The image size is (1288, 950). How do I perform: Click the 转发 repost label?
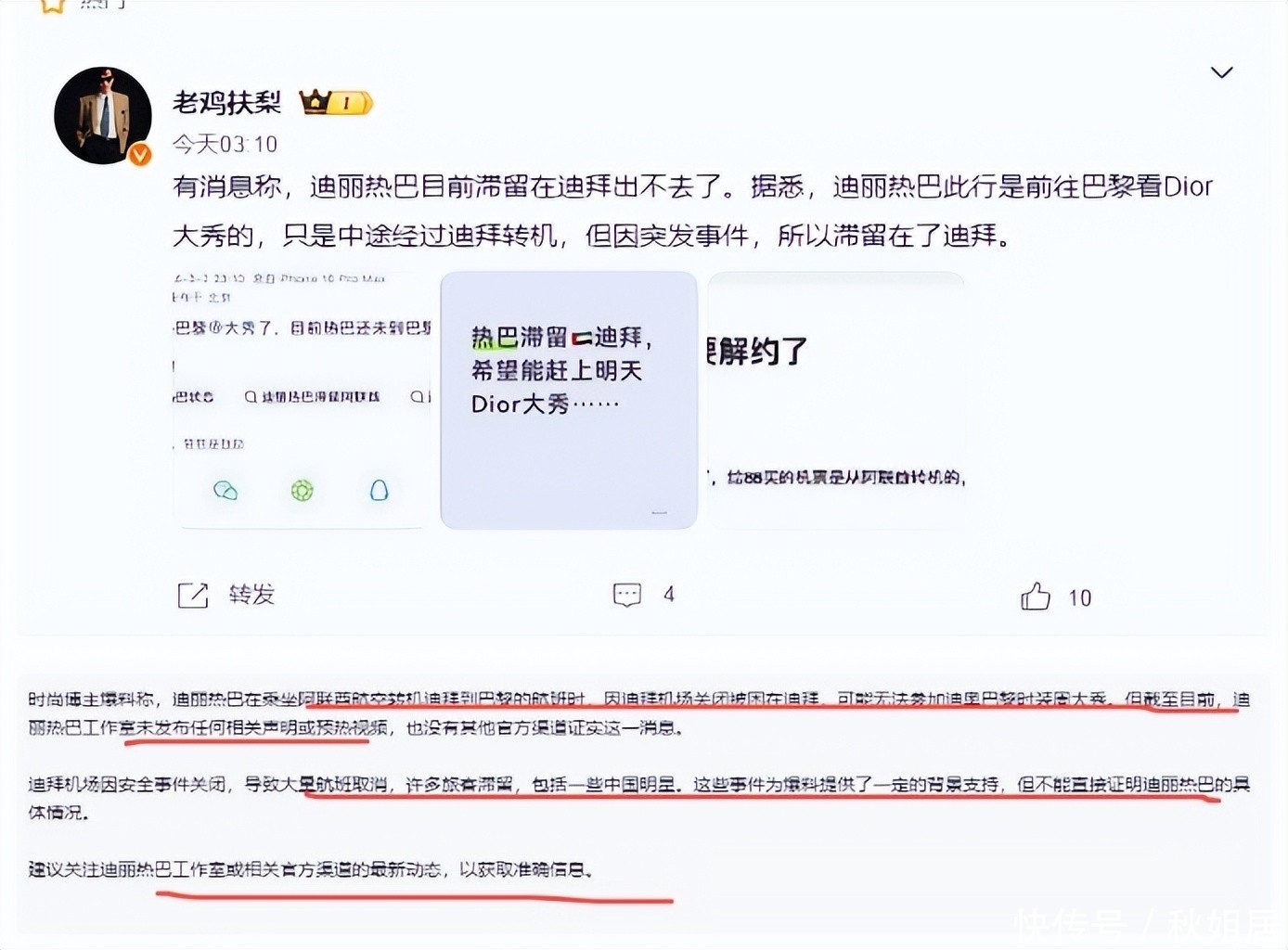pyautogui.click(x=251, y=594)
